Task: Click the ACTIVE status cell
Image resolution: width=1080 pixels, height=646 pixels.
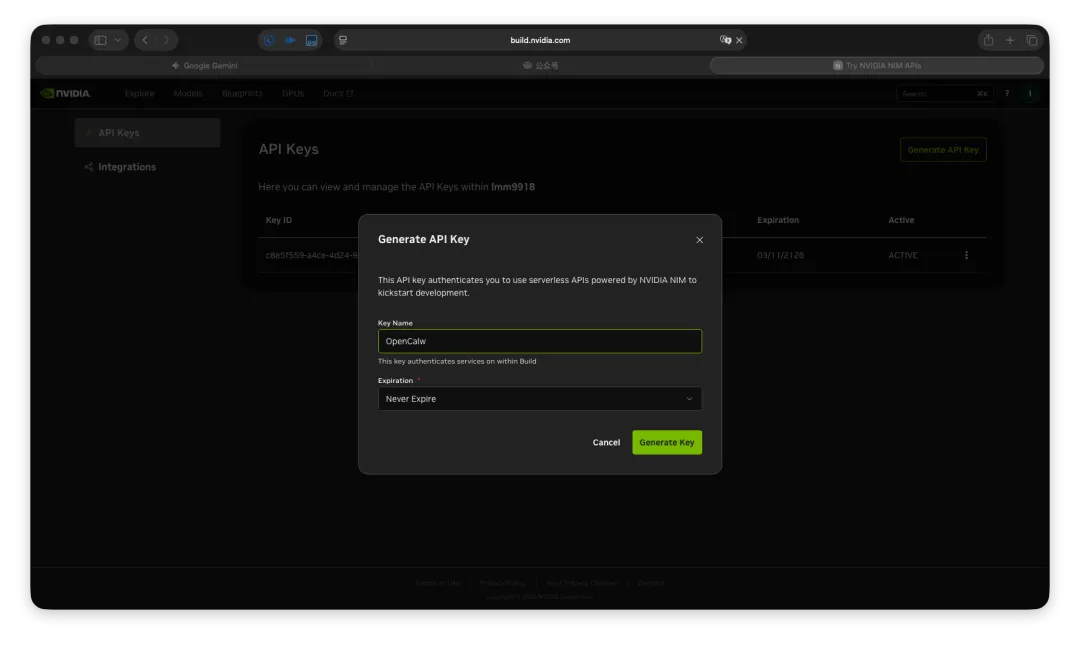Action: click(902, 255)
